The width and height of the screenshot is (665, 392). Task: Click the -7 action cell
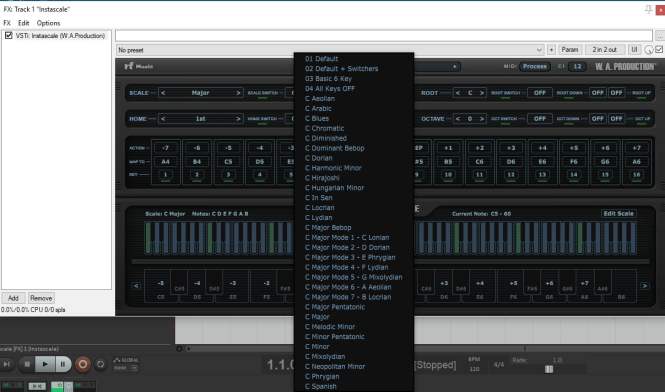(165, 148)
